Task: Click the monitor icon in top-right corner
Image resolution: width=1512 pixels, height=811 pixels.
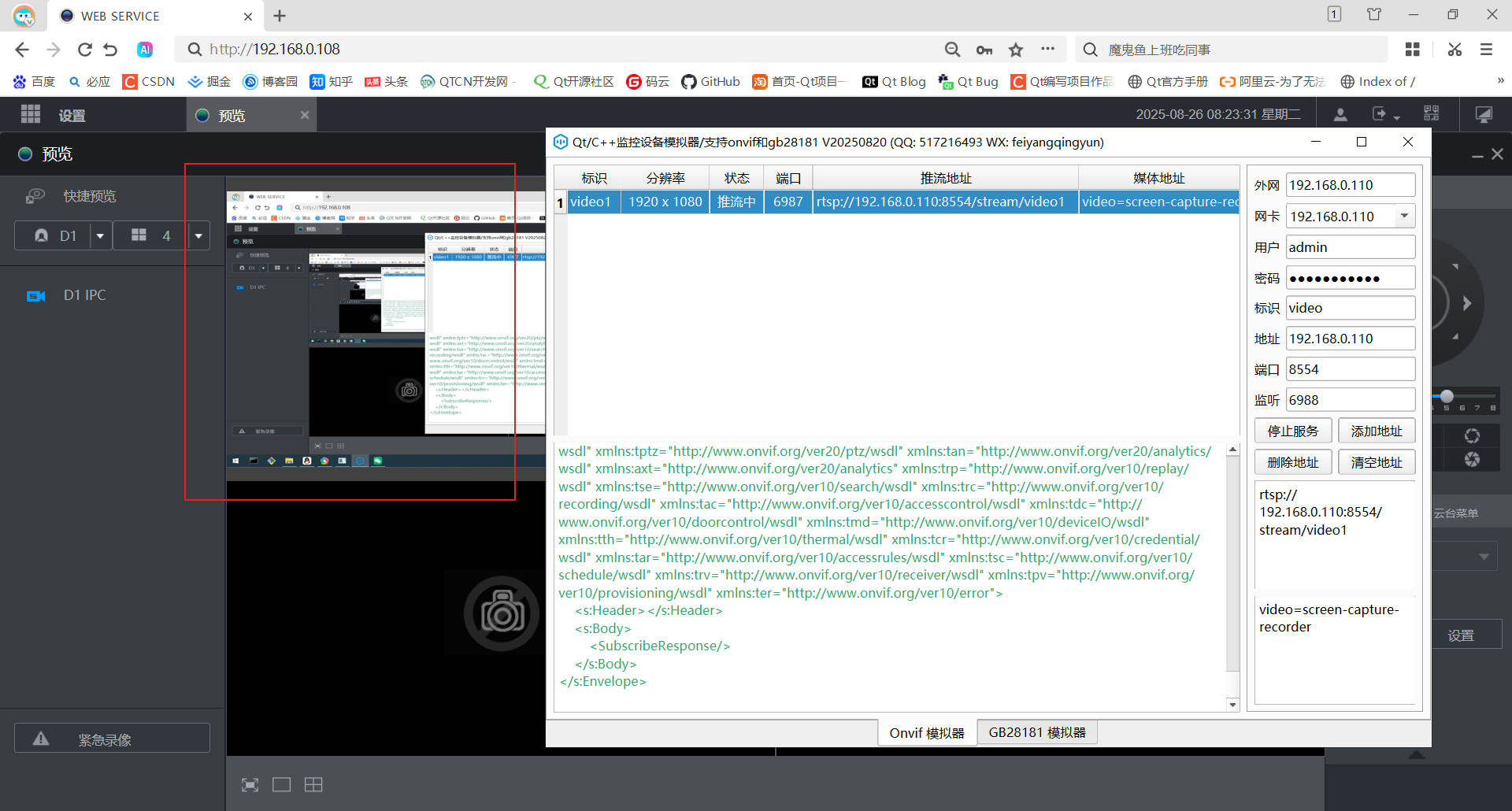Action: pyautogui.click(x=1484, y=113)
